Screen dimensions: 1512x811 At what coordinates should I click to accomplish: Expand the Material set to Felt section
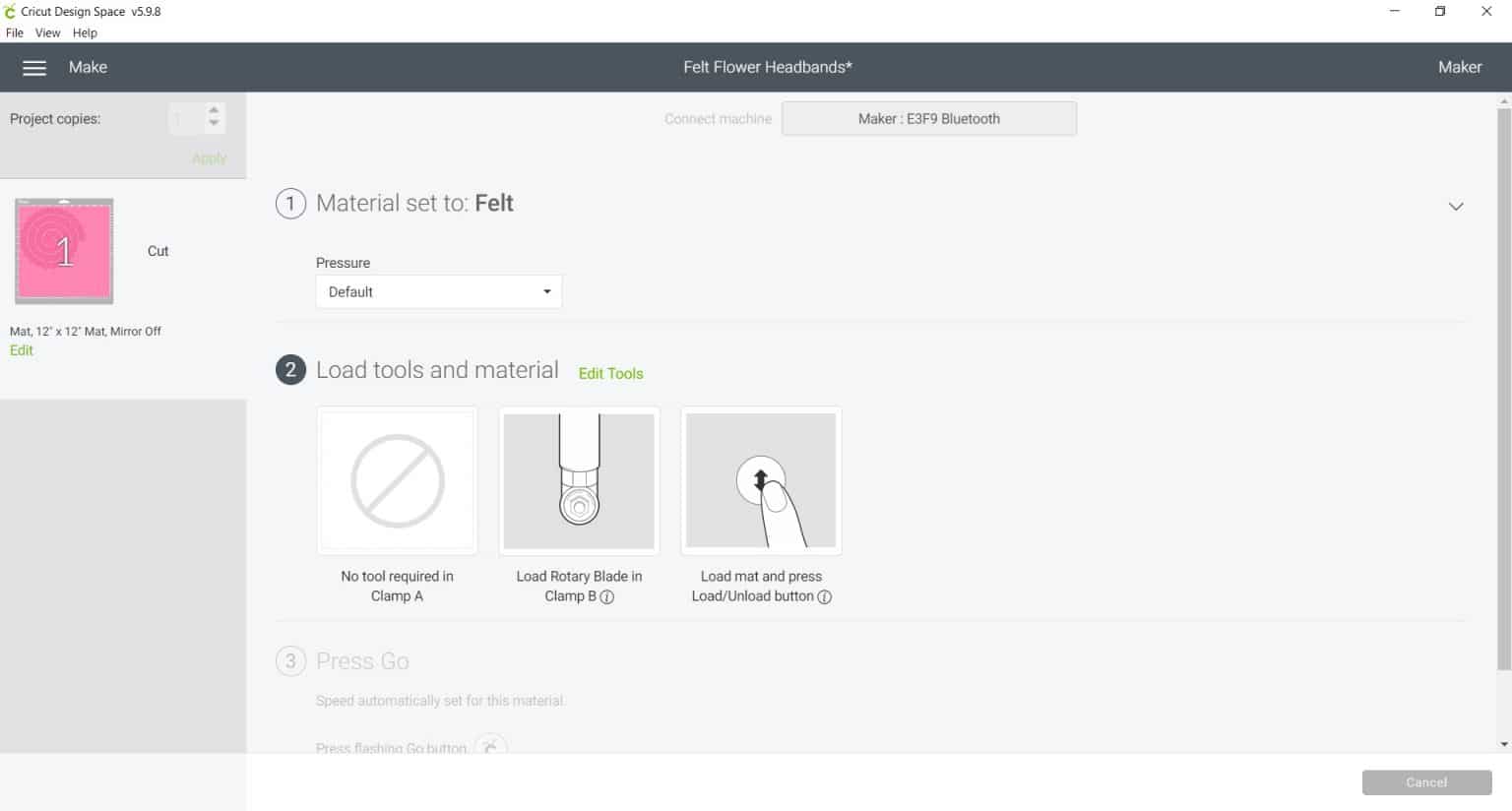coord(1456,206)
